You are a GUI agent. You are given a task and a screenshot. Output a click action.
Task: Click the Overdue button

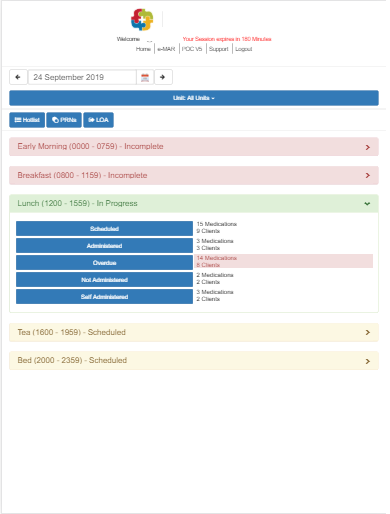104,263
